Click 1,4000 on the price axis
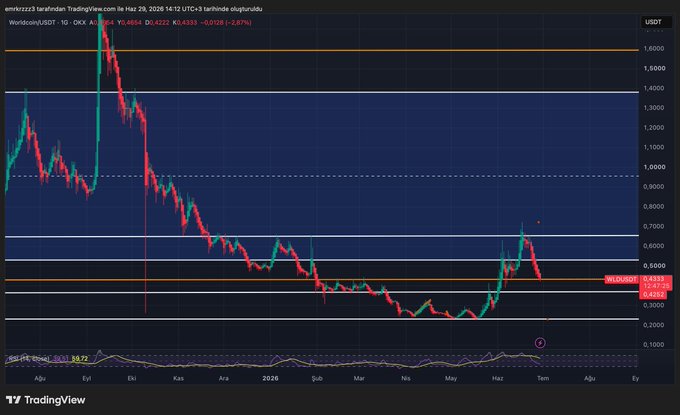The height and width of the screenshot is (415, 680). [654, 88]
